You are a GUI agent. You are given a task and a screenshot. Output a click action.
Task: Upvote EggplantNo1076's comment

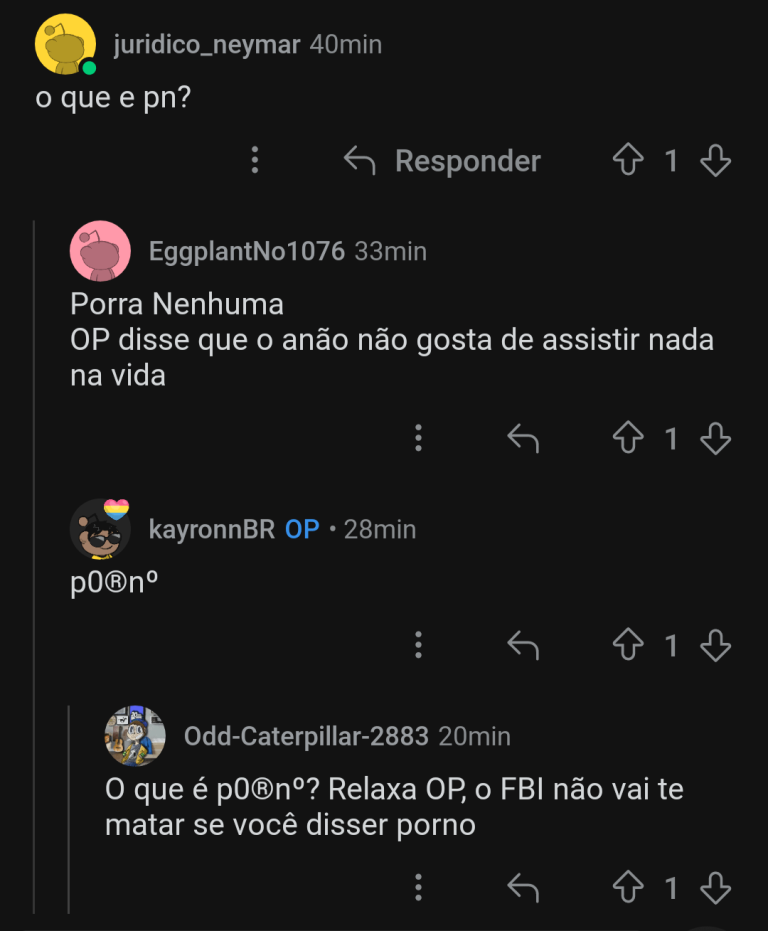[628, 438]
